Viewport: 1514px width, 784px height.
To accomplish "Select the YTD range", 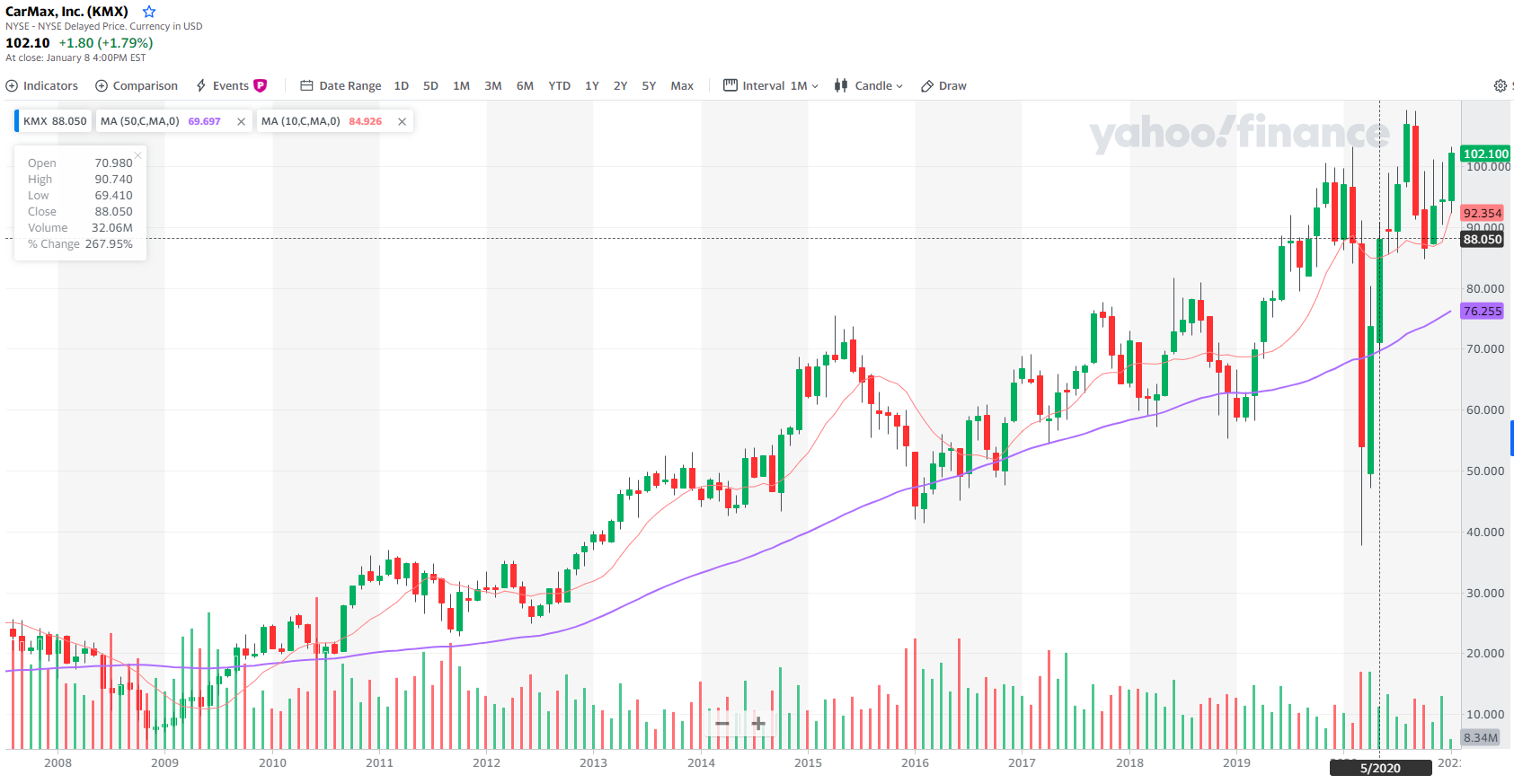I will 560,86.
